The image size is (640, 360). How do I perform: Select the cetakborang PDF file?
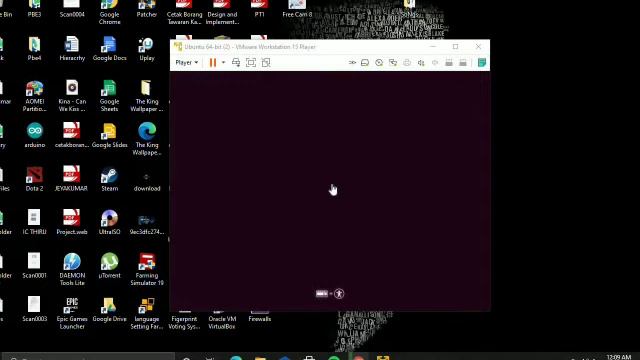pyautogui.click(x=72, y=136)
